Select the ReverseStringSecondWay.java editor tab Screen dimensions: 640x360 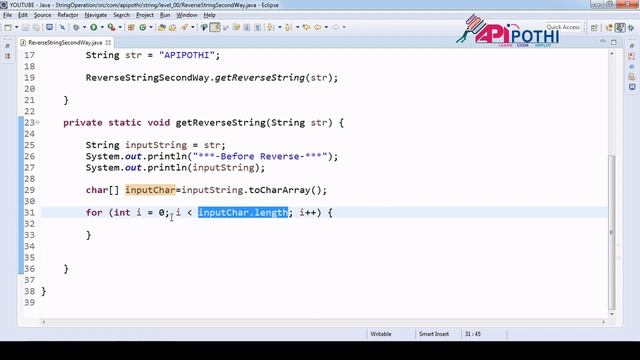pyautogui.click(x=65, y=42)
